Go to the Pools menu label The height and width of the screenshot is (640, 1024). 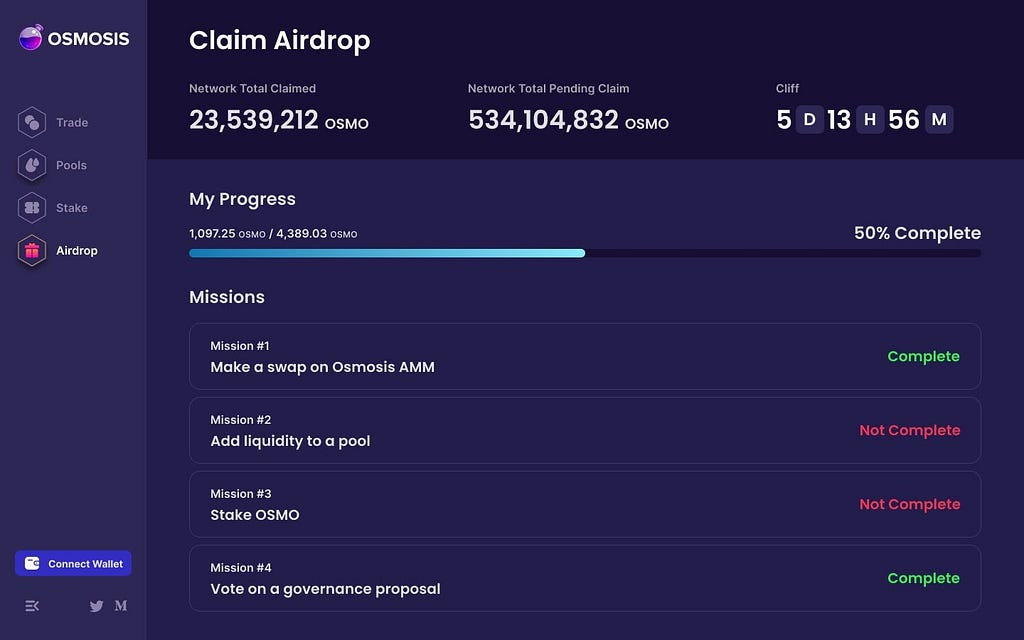pos(71,165)
